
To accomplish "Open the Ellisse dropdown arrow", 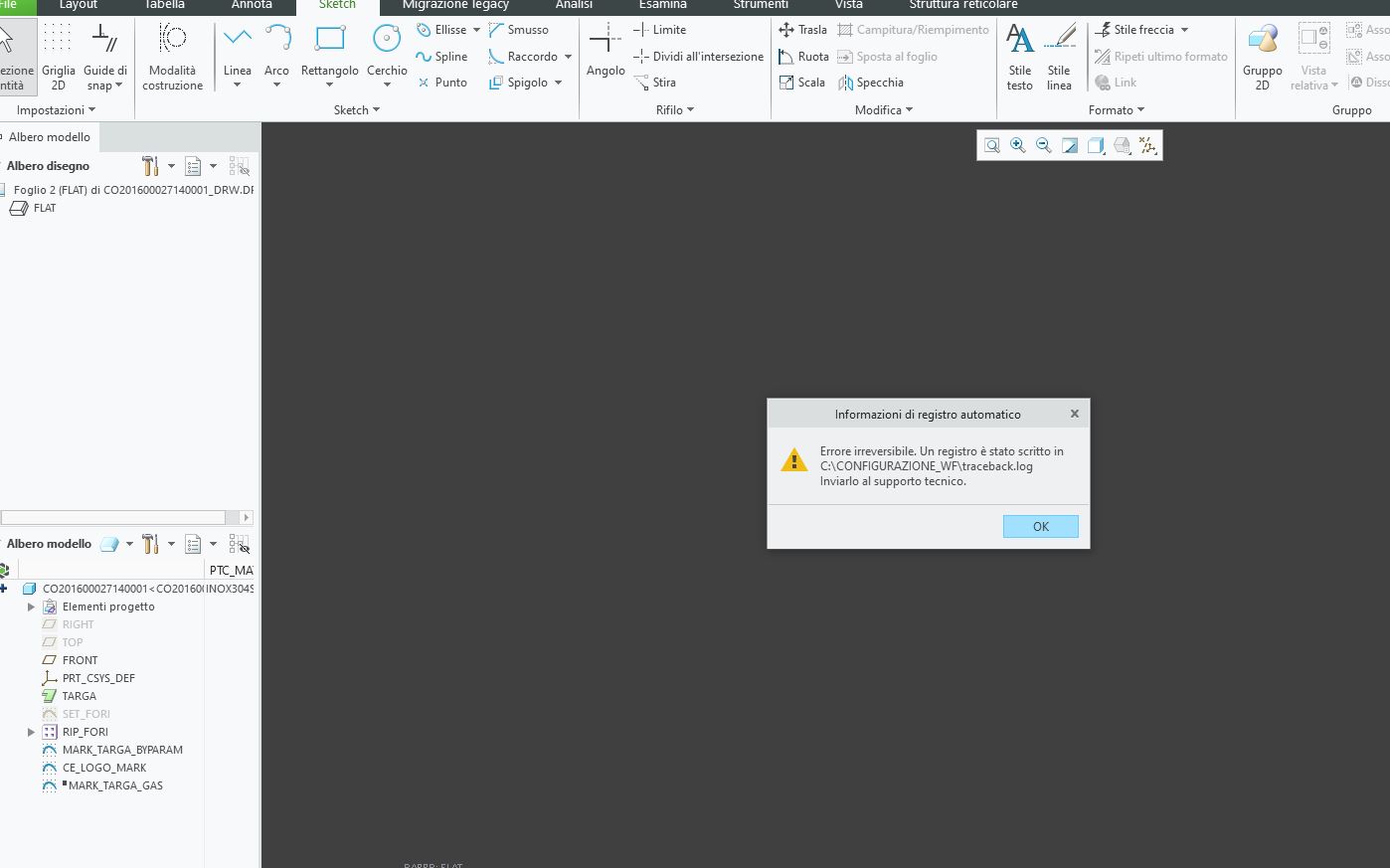I will (x=475, y=29).
